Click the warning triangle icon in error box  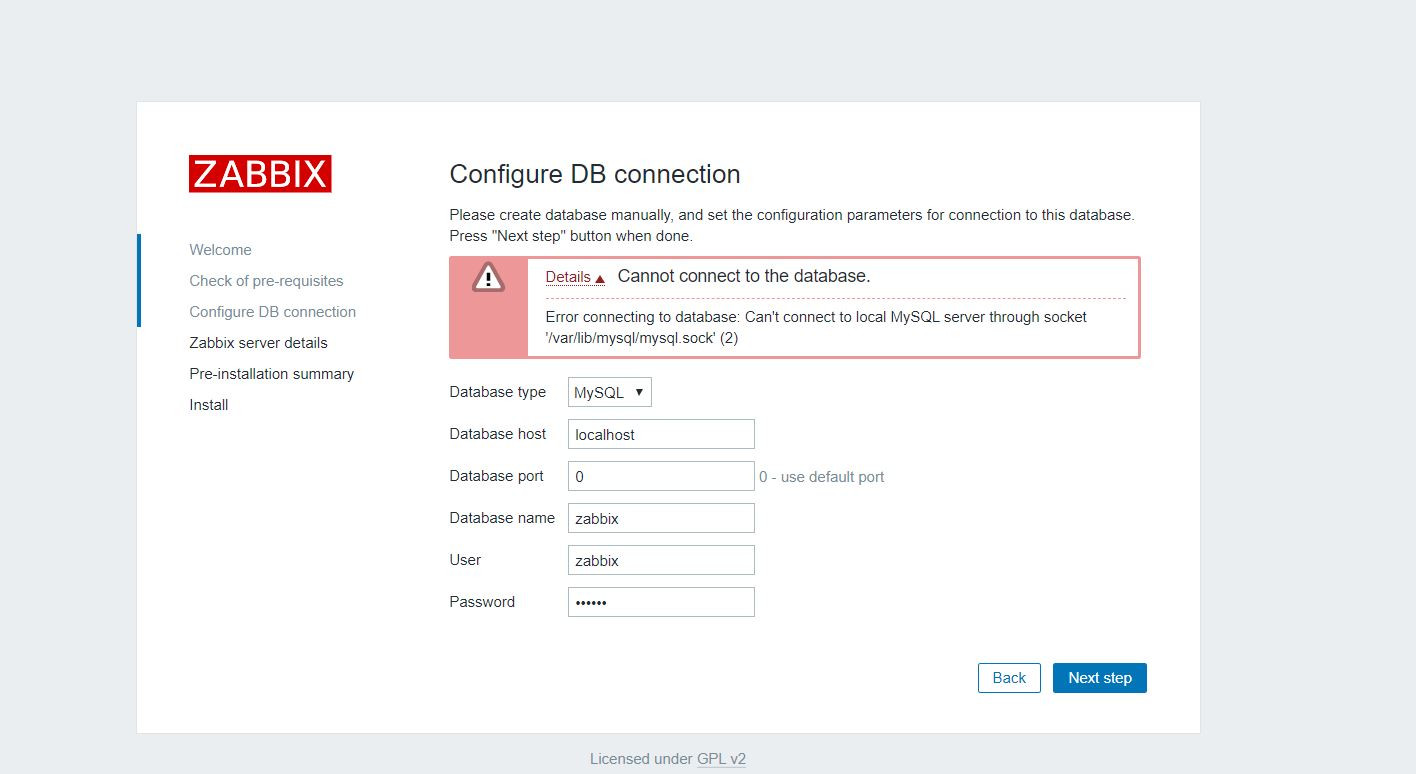click(x=488, y=277)
